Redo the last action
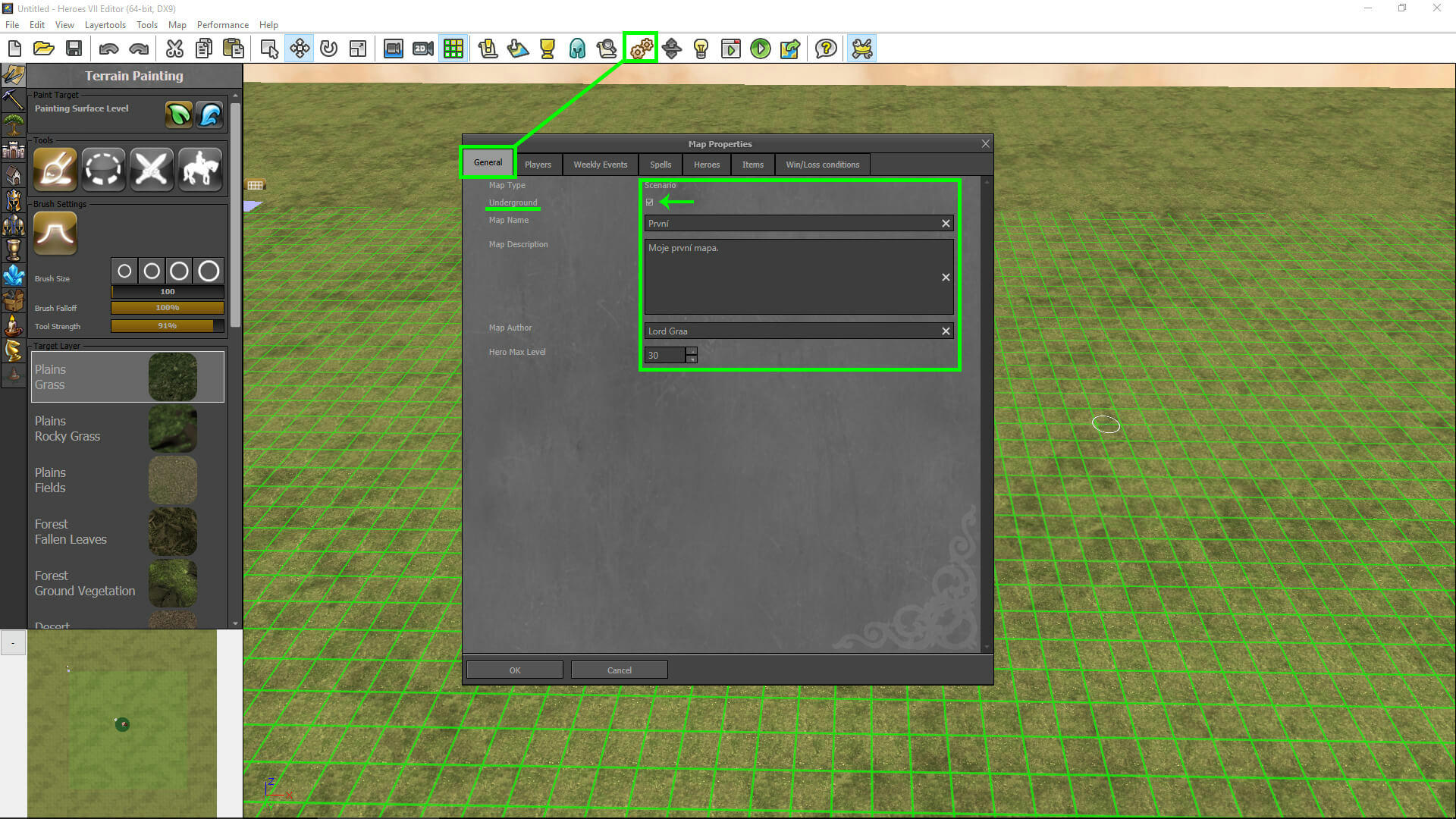Screen dimensions: 1456x819 [139, 49]
